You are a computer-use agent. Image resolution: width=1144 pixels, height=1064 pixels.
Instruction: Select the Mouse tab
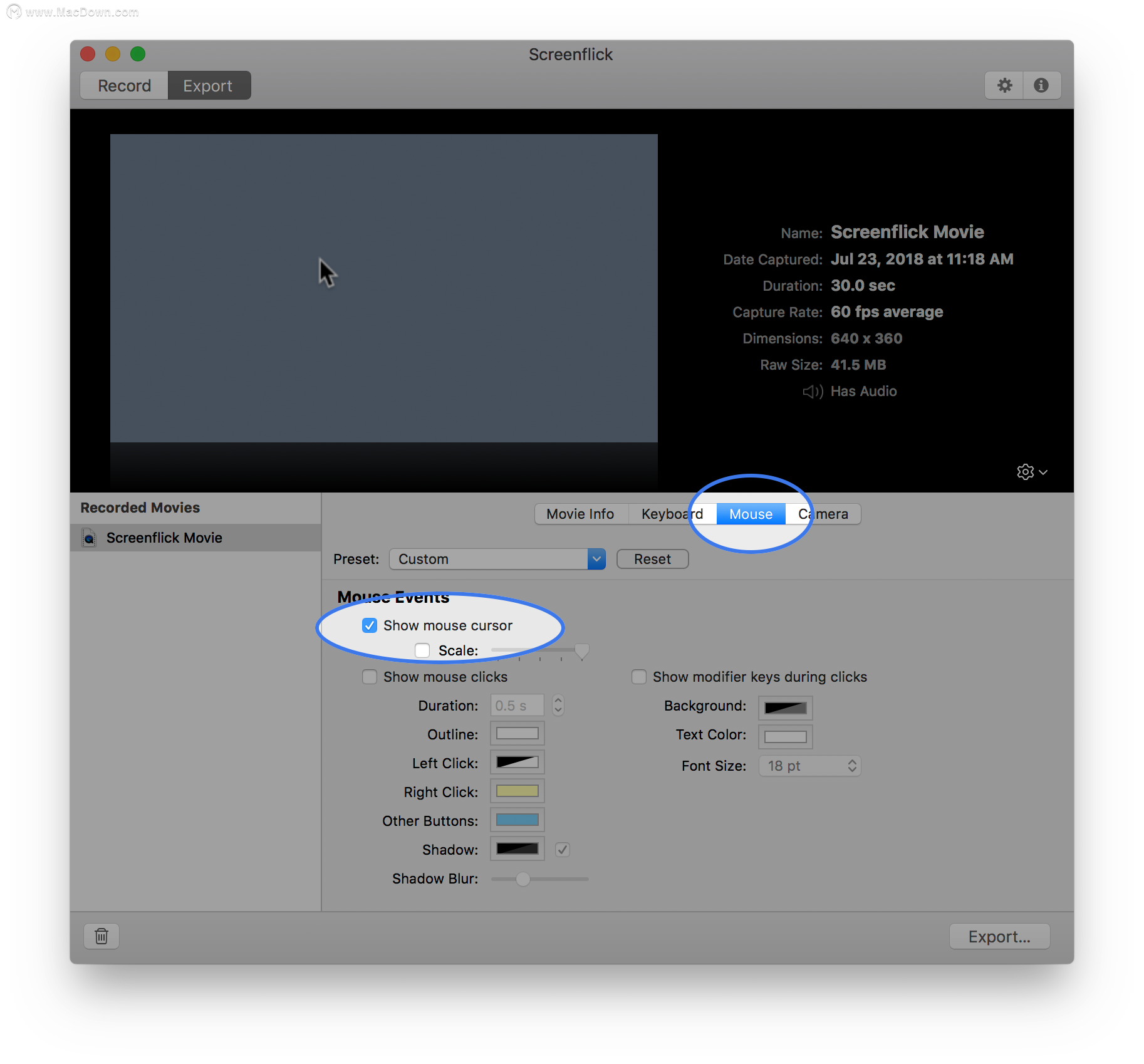(751, 514)
